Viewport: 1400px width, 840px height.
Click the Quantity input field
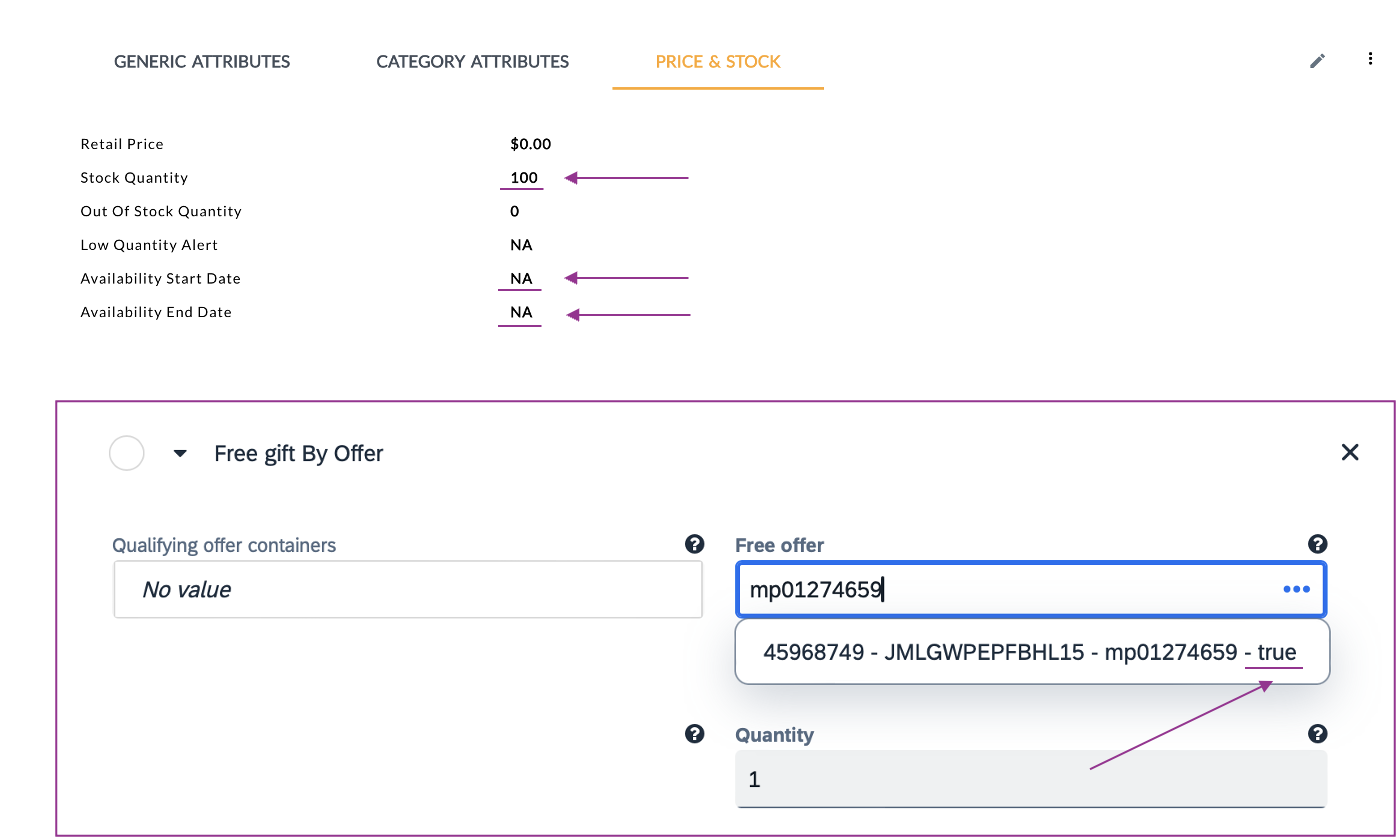tap(1030, 779)
